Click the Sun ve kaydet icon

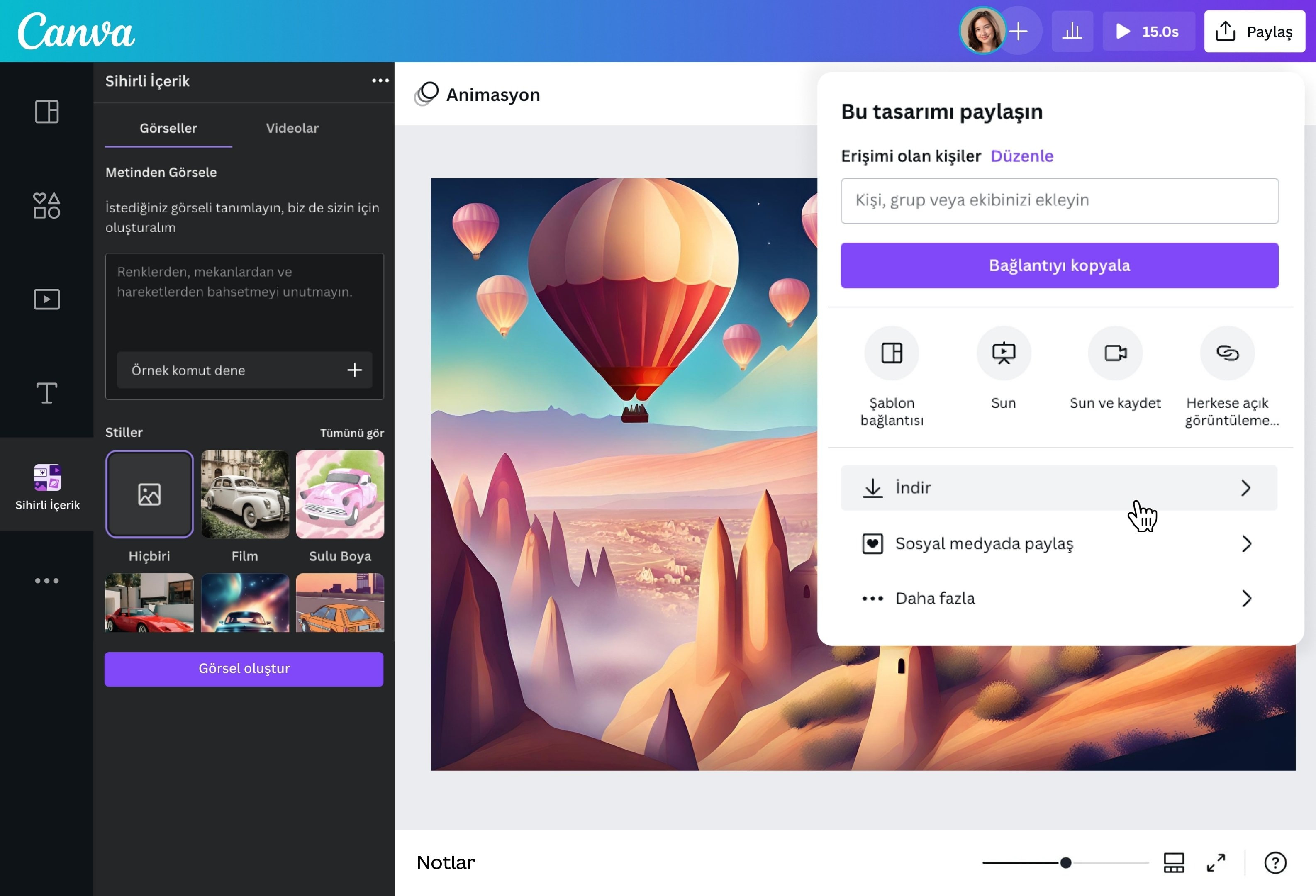1114,353
